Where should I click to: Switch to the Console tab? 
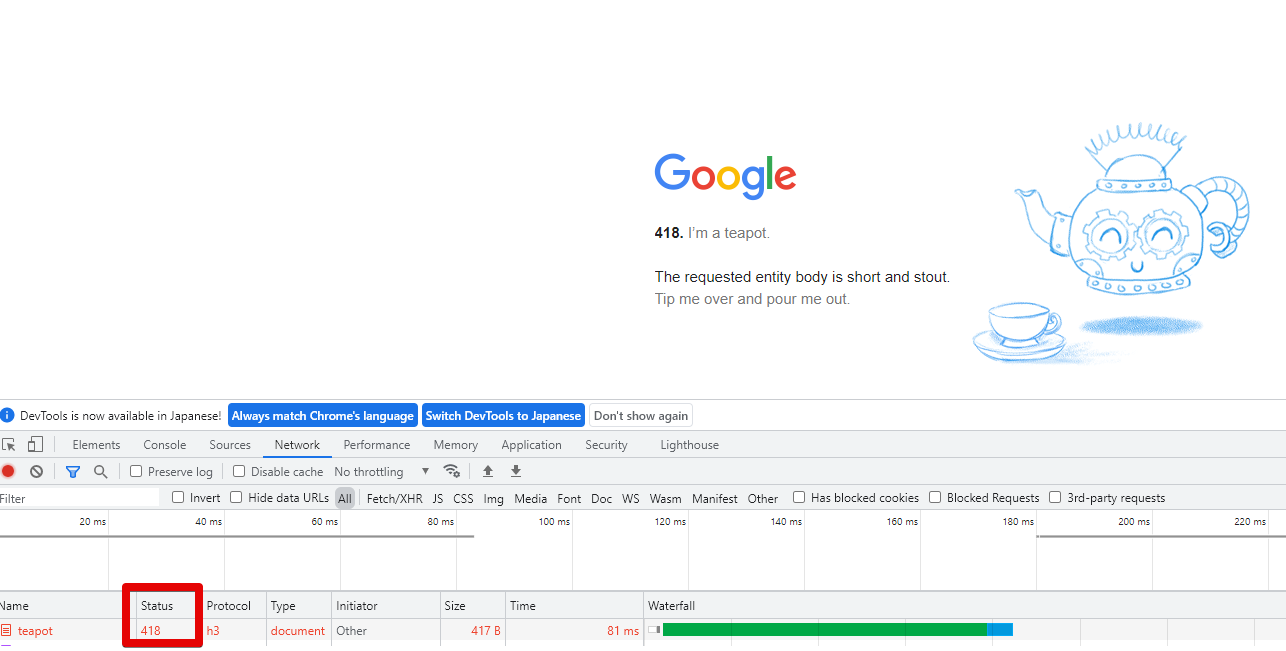coord(164,444)
